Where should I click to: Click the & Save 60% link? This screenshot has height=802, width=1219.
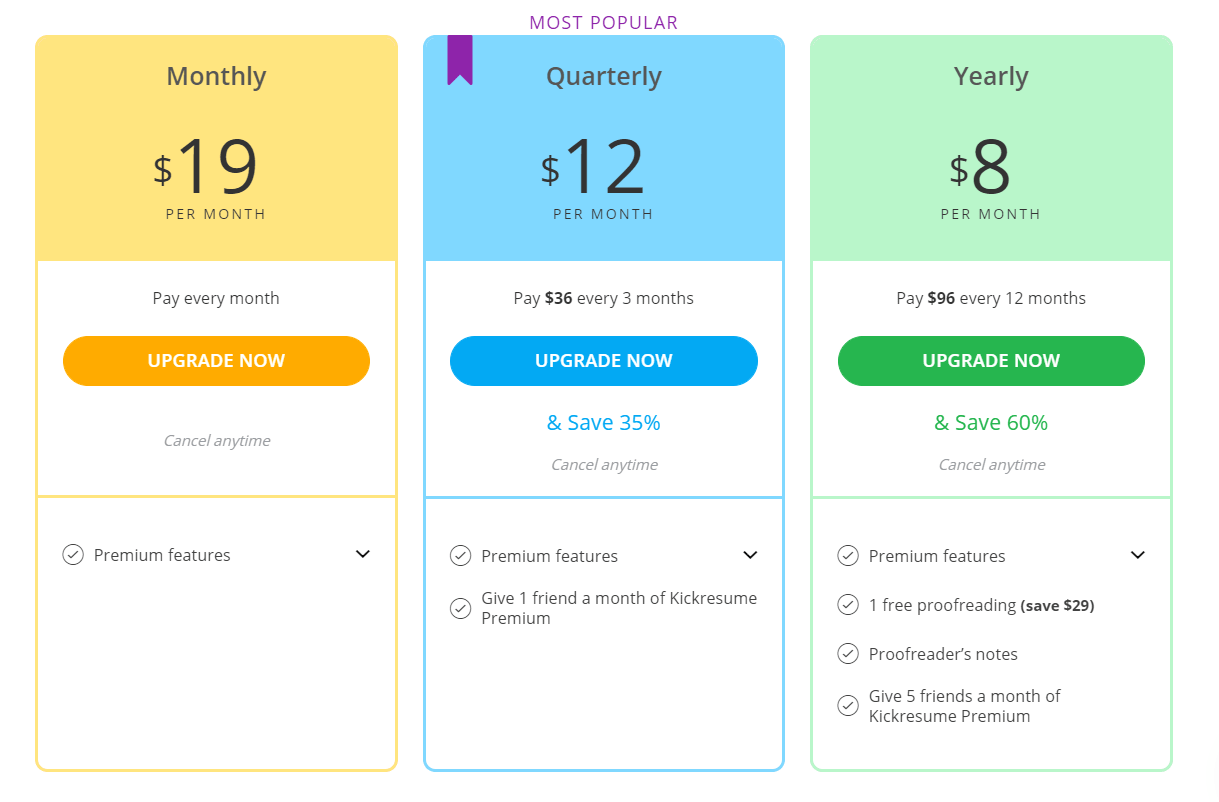pyautogui.click(x=990, y=422)
